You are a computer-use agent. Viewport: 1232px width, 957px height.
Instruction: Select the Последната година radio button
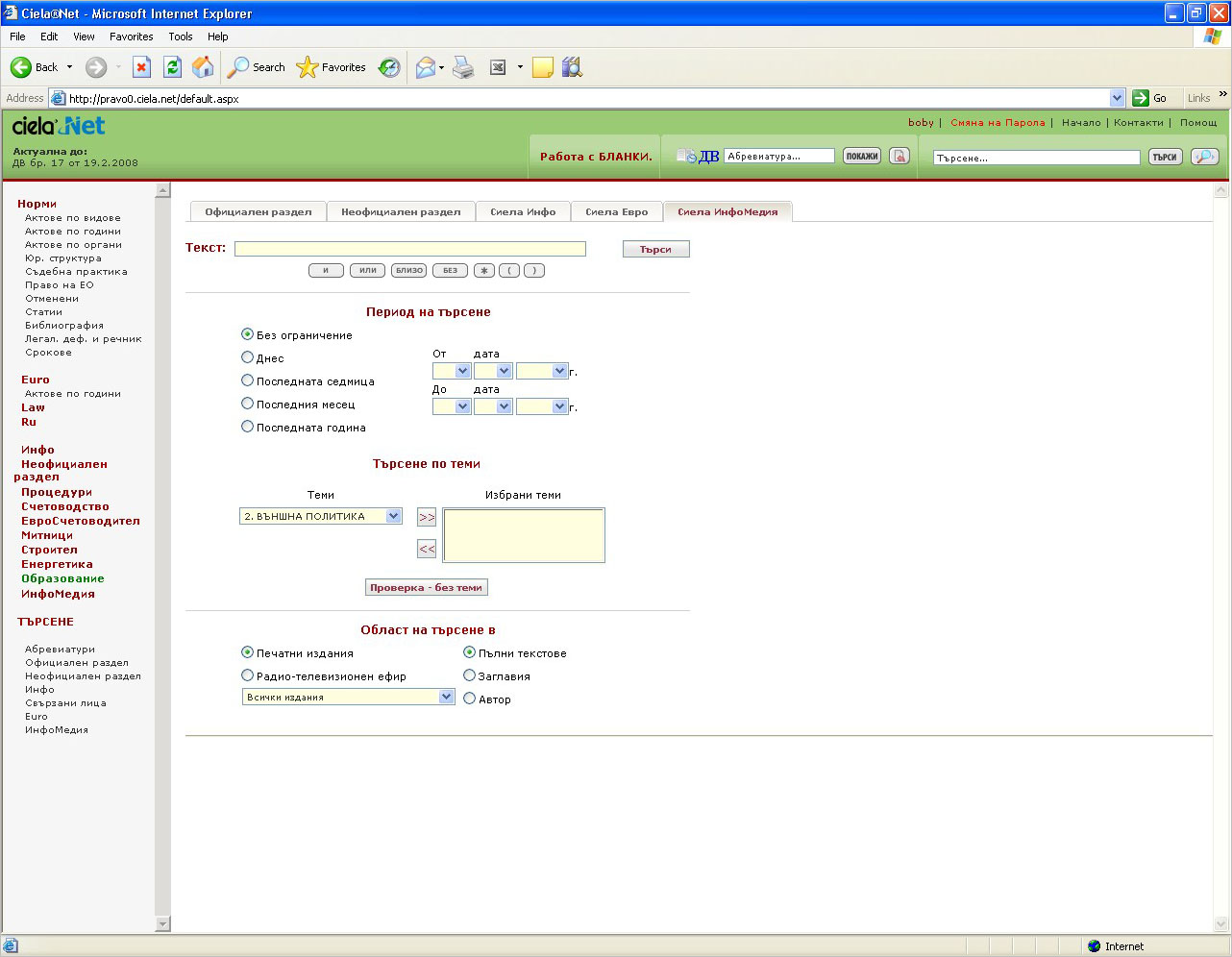pos(247,427)
